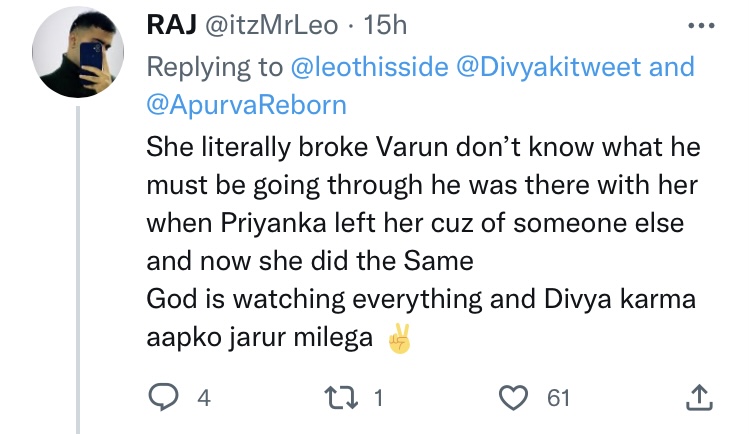750x434 pixels.
Task: Click the retweet count of 1
Action: [x=378, y=398]
